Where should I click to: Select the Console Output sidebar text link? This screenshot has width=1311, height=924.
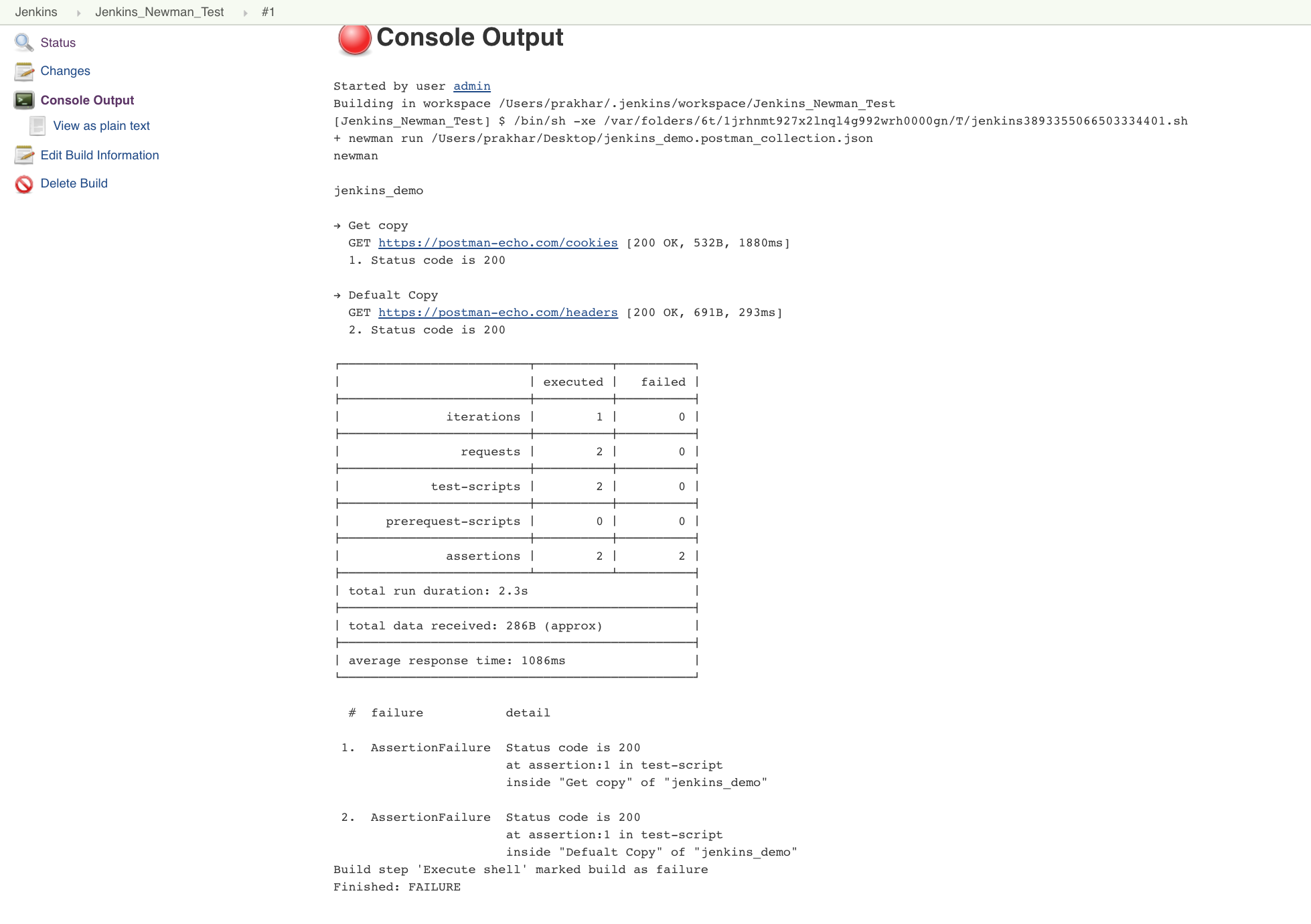(x=87, y=100)
